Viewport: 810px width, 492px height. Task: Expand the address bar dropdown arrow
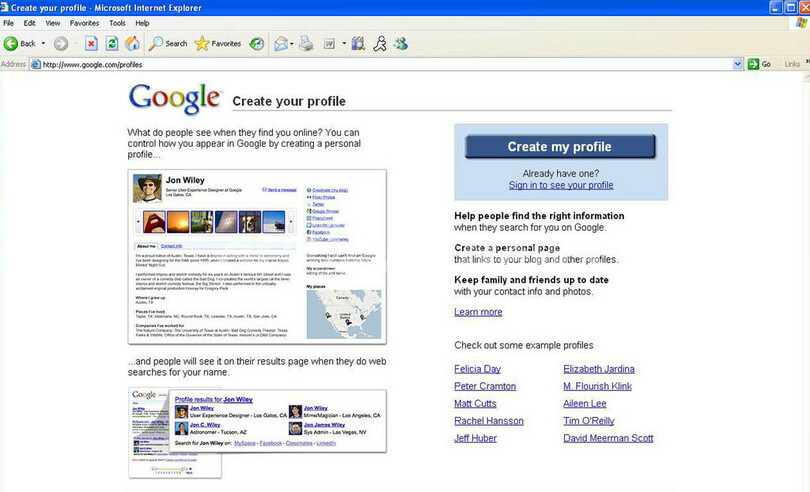738,64
